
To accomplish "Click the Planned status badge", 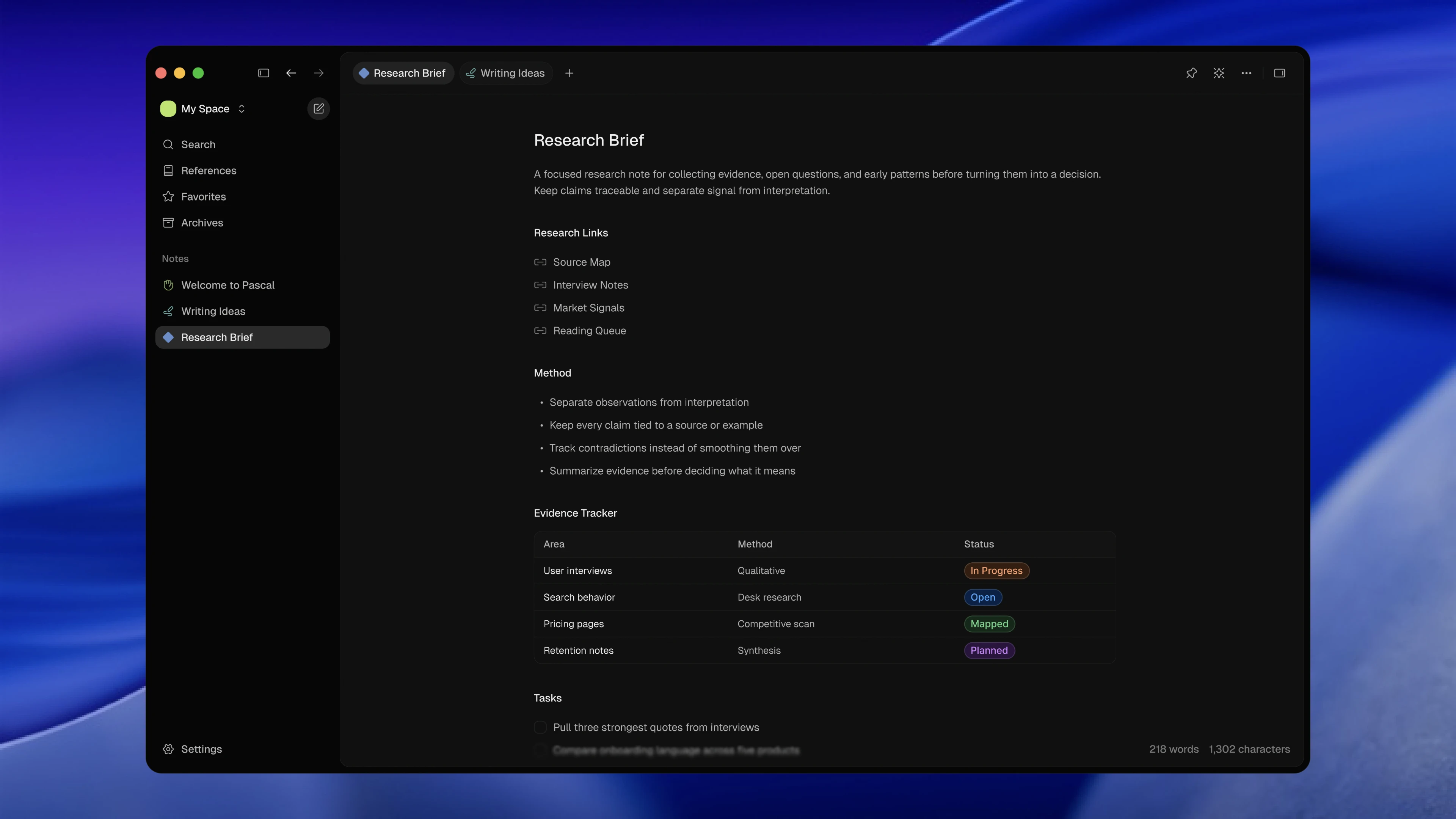I will point(989,651).
